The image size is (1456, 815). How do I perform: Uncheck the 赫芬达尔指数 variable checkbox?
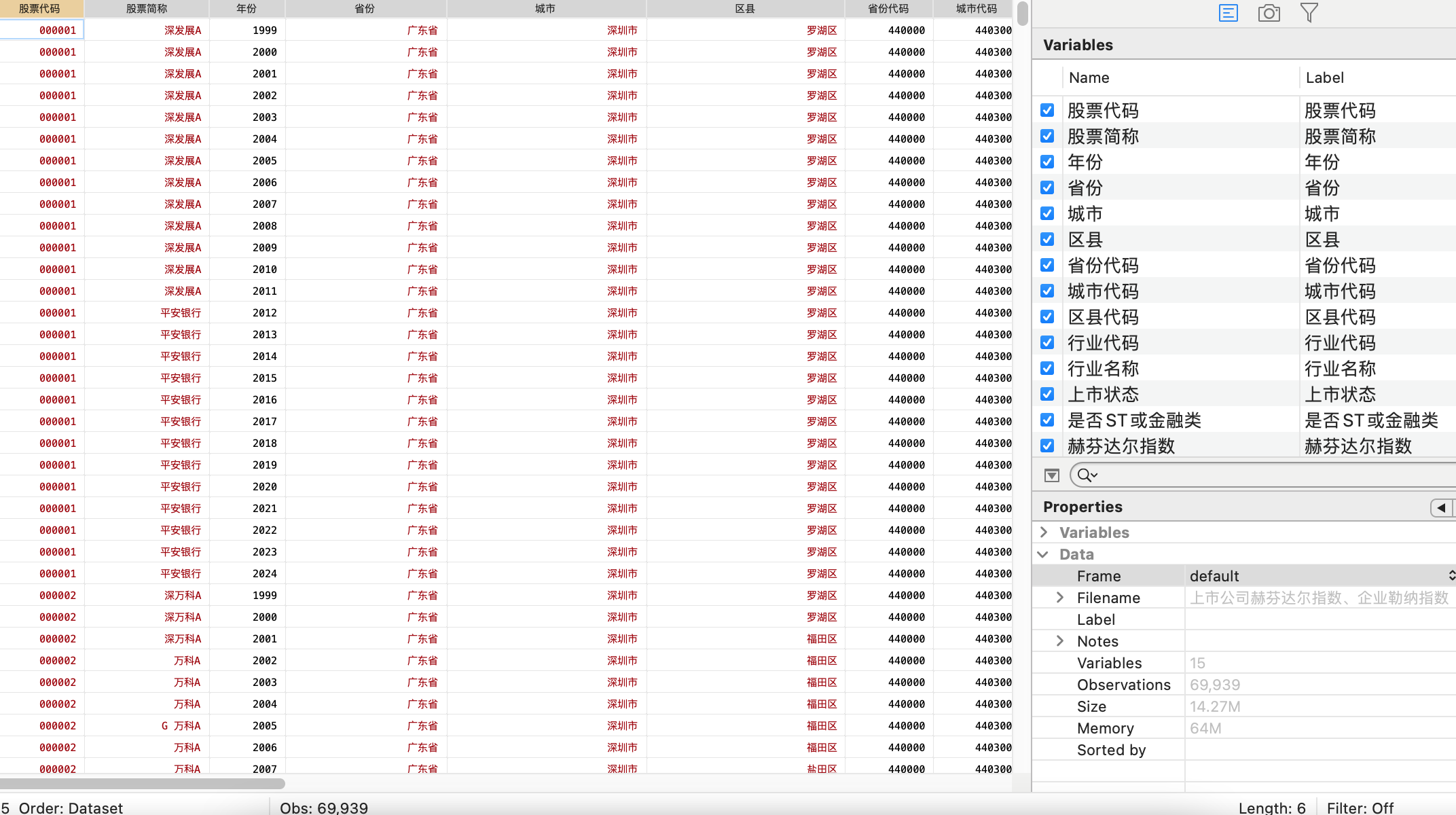click(1047, 446)
